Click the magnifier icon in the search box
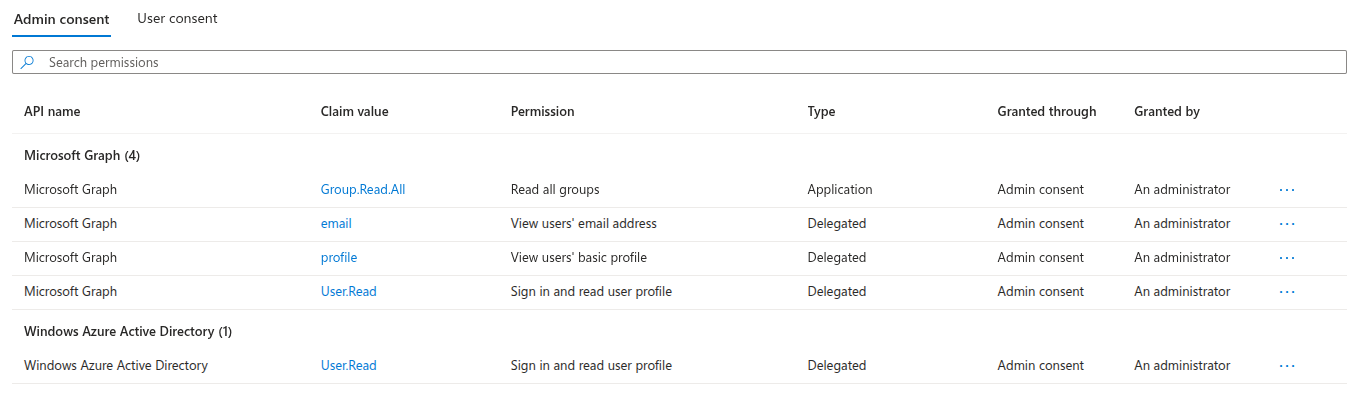The image size is (1367, 403). 28,62
